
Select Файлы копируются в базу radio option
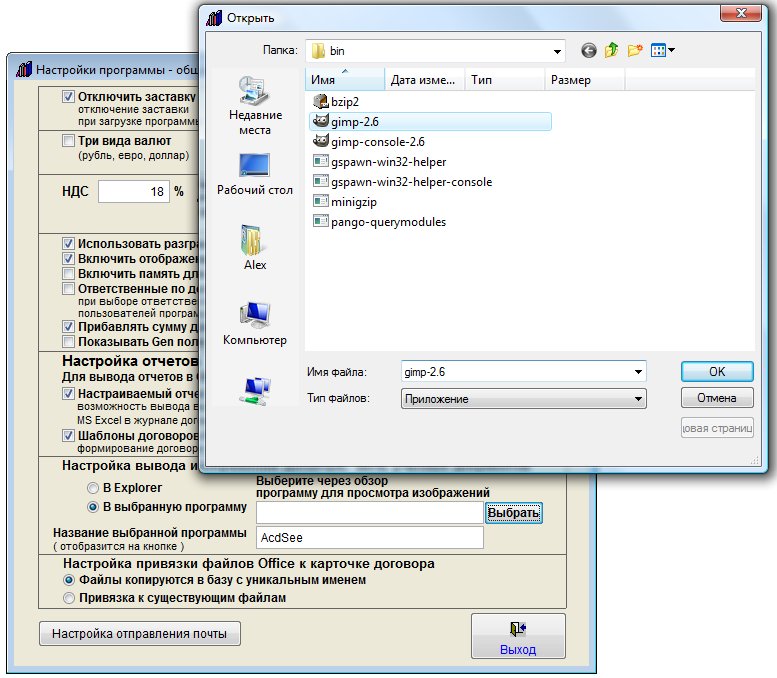pos(69,580)
